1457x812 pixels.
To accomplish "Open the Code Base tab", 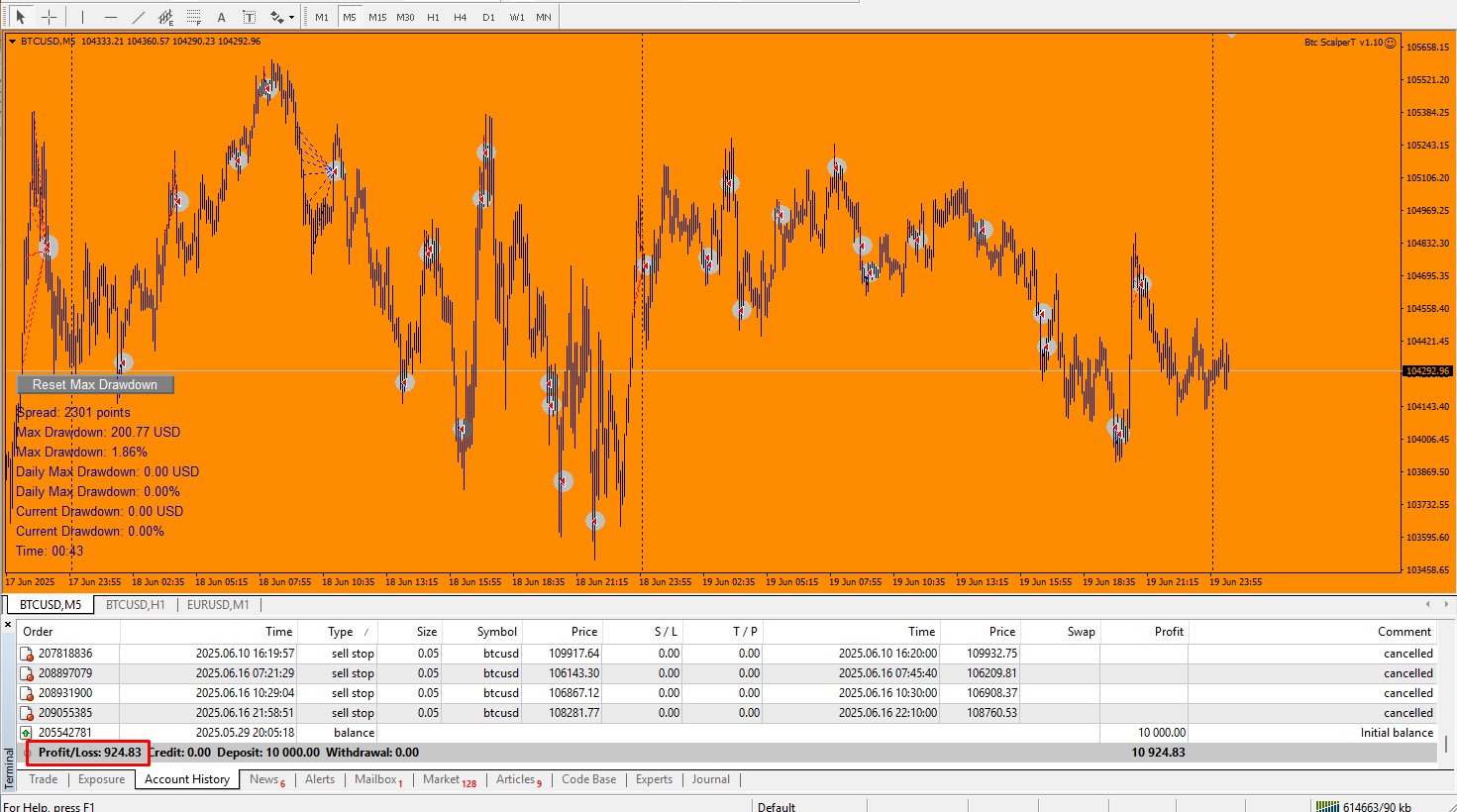I will click(589, 779).
